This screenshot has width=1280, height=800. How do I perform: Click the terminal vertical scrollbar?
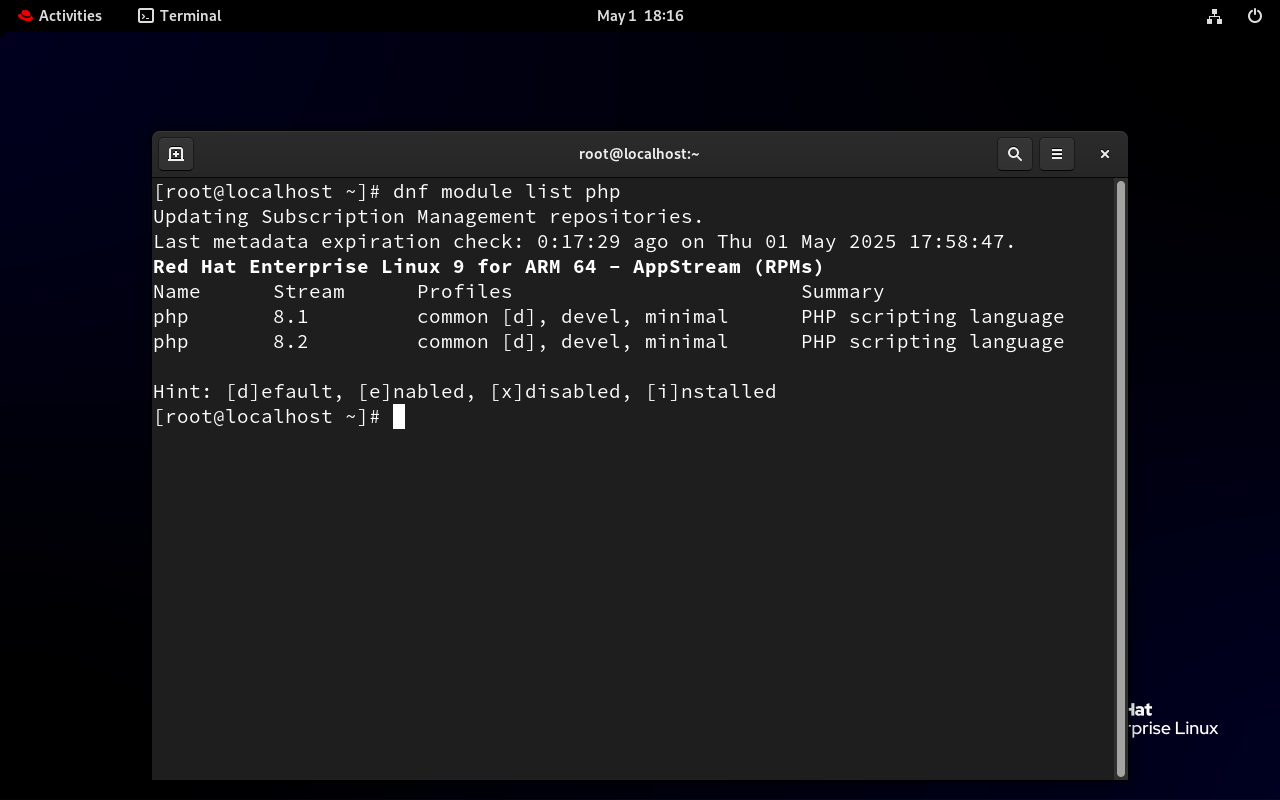pos(1121,478)
